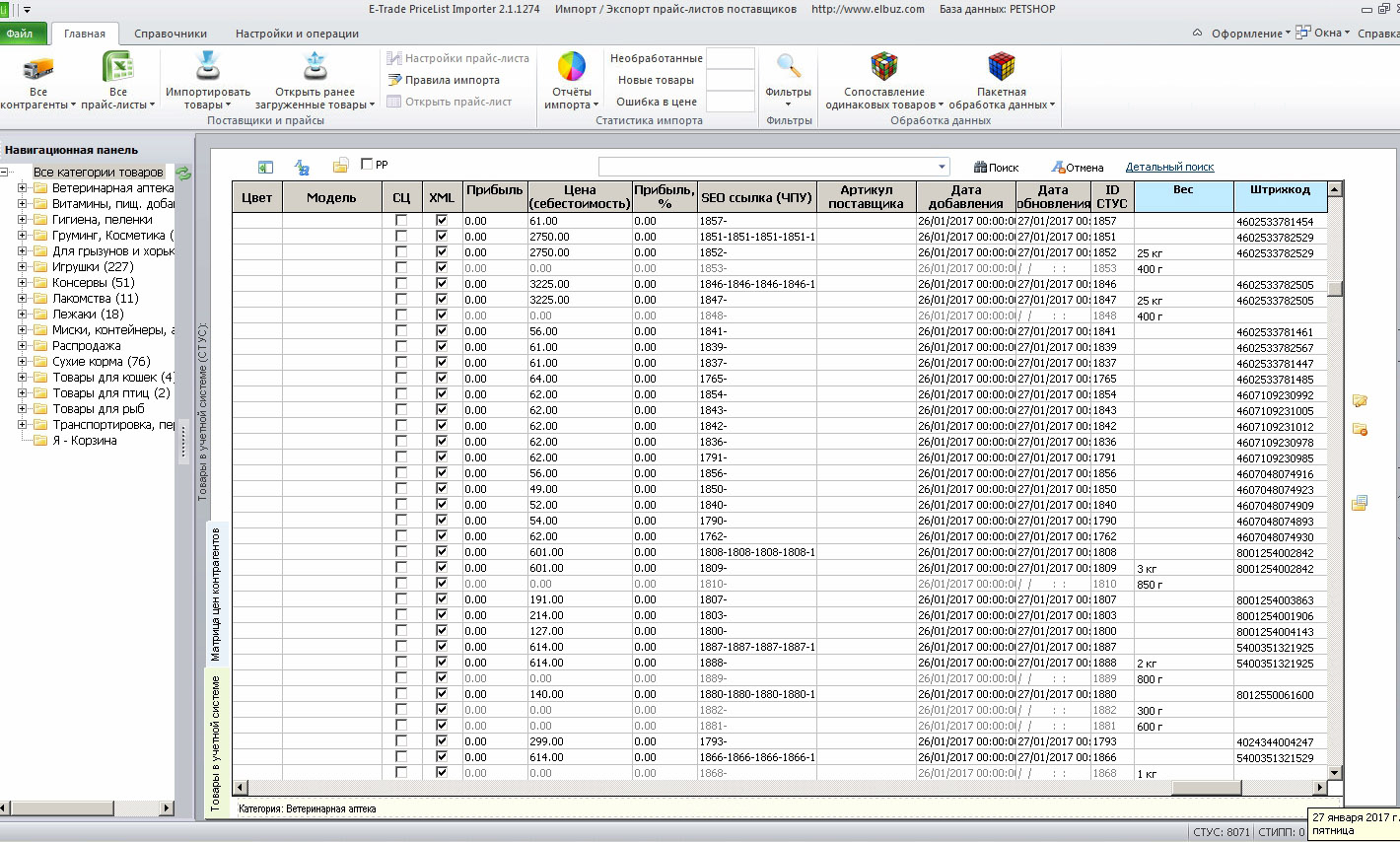The width and height of the screenshot is (1400, 842).
Task: Click the Ошибка в цене counter field
Action: [731, 102]
